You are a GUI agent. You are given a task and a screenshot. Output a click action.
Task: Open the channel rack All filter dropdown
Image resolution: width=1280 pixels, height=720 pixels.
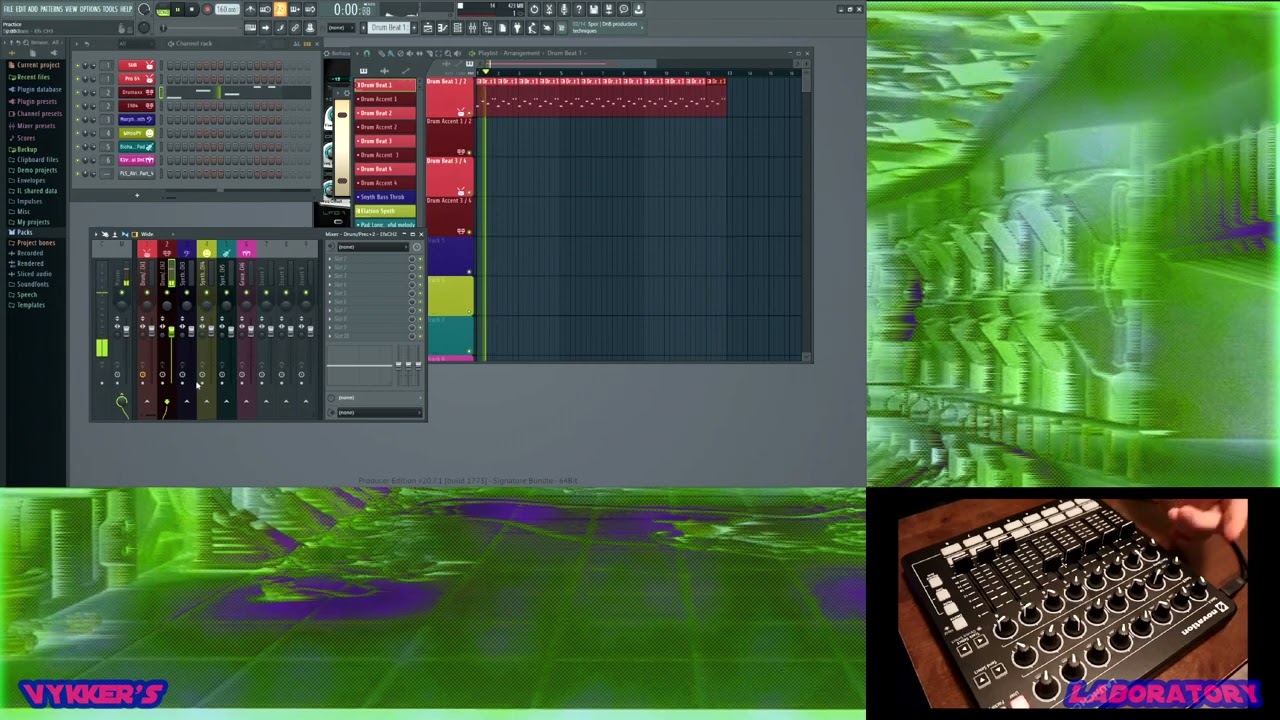(136, 43)
